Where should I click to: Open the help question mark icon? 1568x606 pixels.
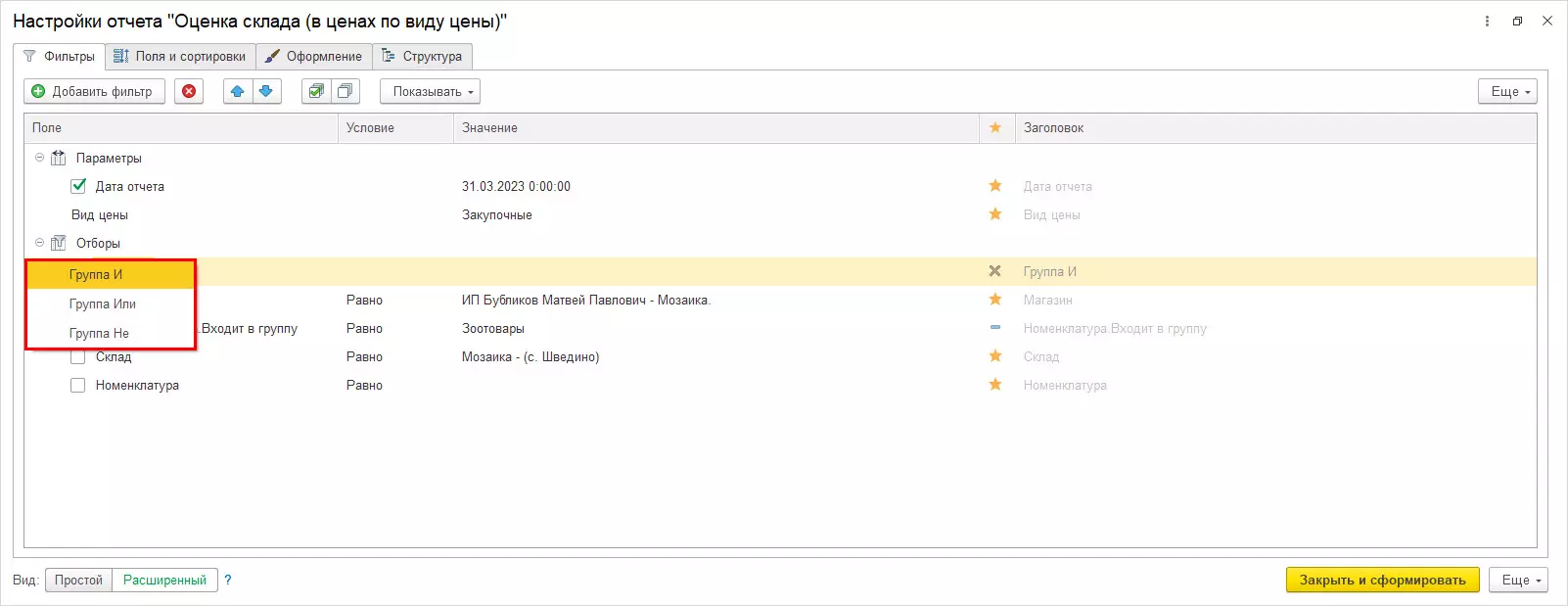(x=228, y=580)
